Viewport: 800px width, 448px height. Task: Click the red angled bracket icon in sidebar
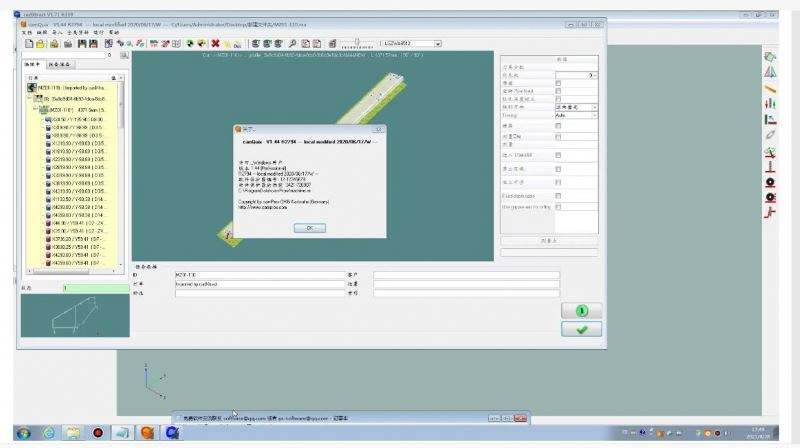click(770, 213)
